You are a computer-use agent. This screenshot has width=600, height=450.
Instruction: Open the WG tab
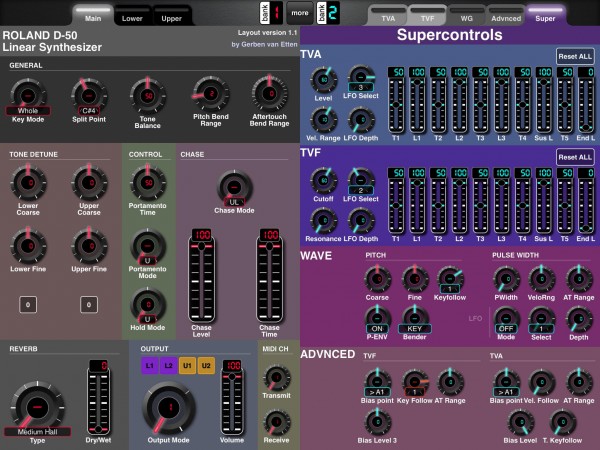(466, 16)
